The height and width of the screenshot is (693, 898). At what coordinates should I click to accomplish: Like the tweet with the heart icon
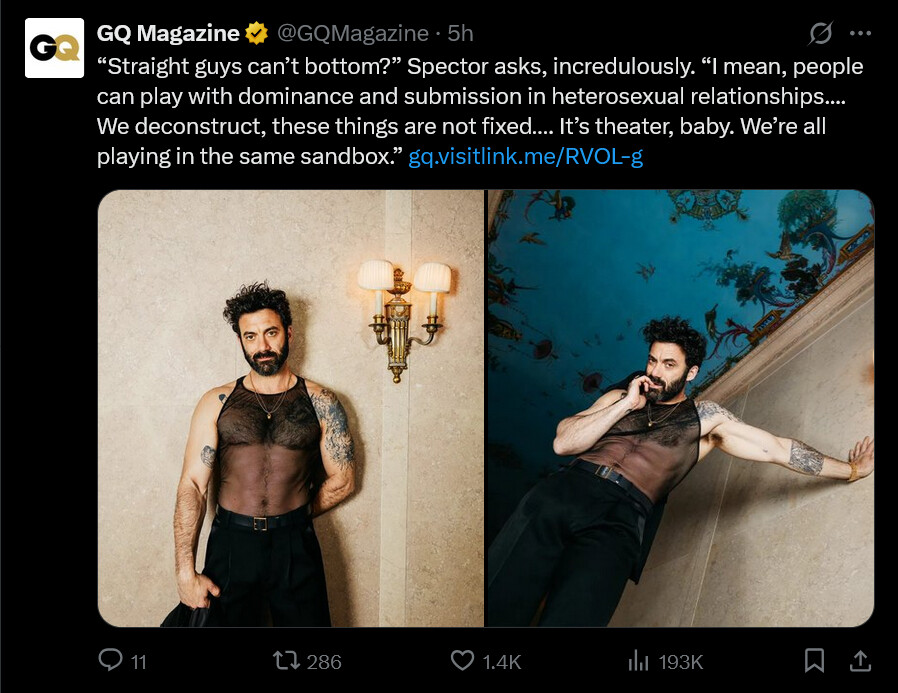462,660
